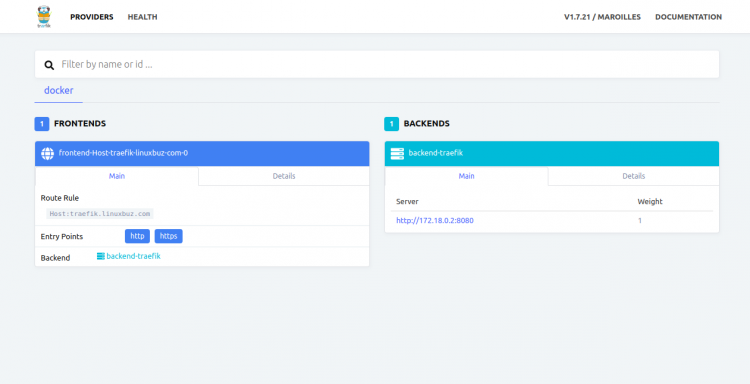Click the V1.7.21 / Maroilles version link
The width and height of the screenshot is (750, 384).
[602, 17]
